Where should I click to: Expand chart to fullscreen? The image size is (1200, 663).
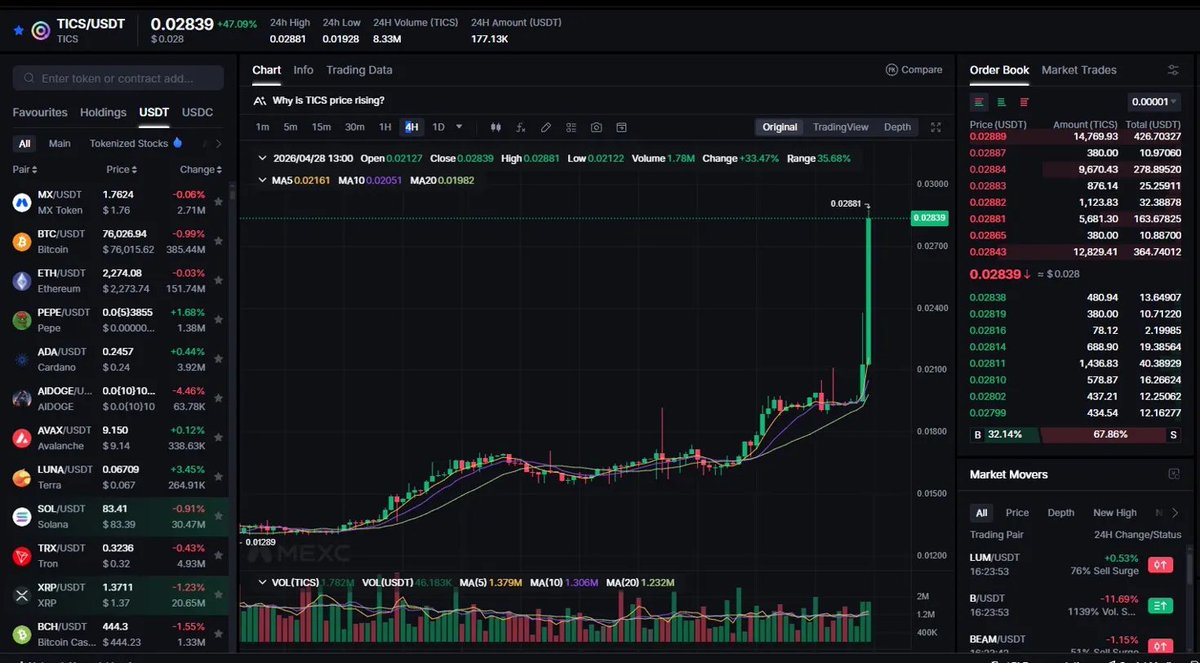pos(936,127)
